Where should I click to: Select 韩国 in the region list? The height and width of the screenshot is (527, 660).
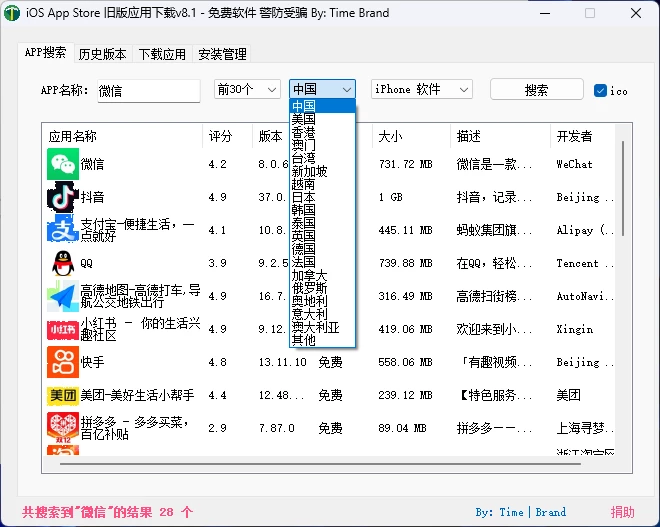tap(322, 210)
